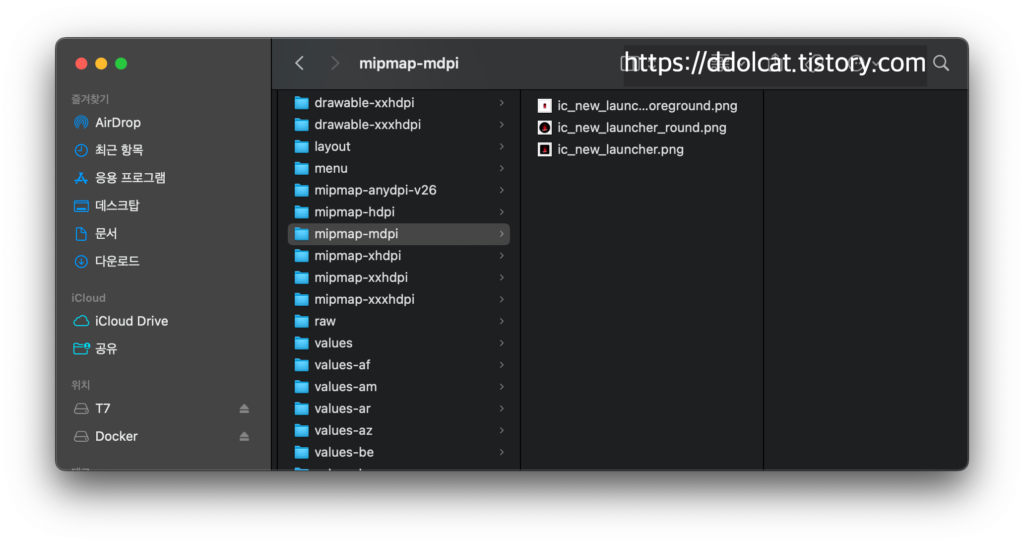Image resolution: width=1024 pixels, height=544 pixels.
Task: Open the 다운로드 (Downloads) sidebar folder
Action: tap(117, 261)
